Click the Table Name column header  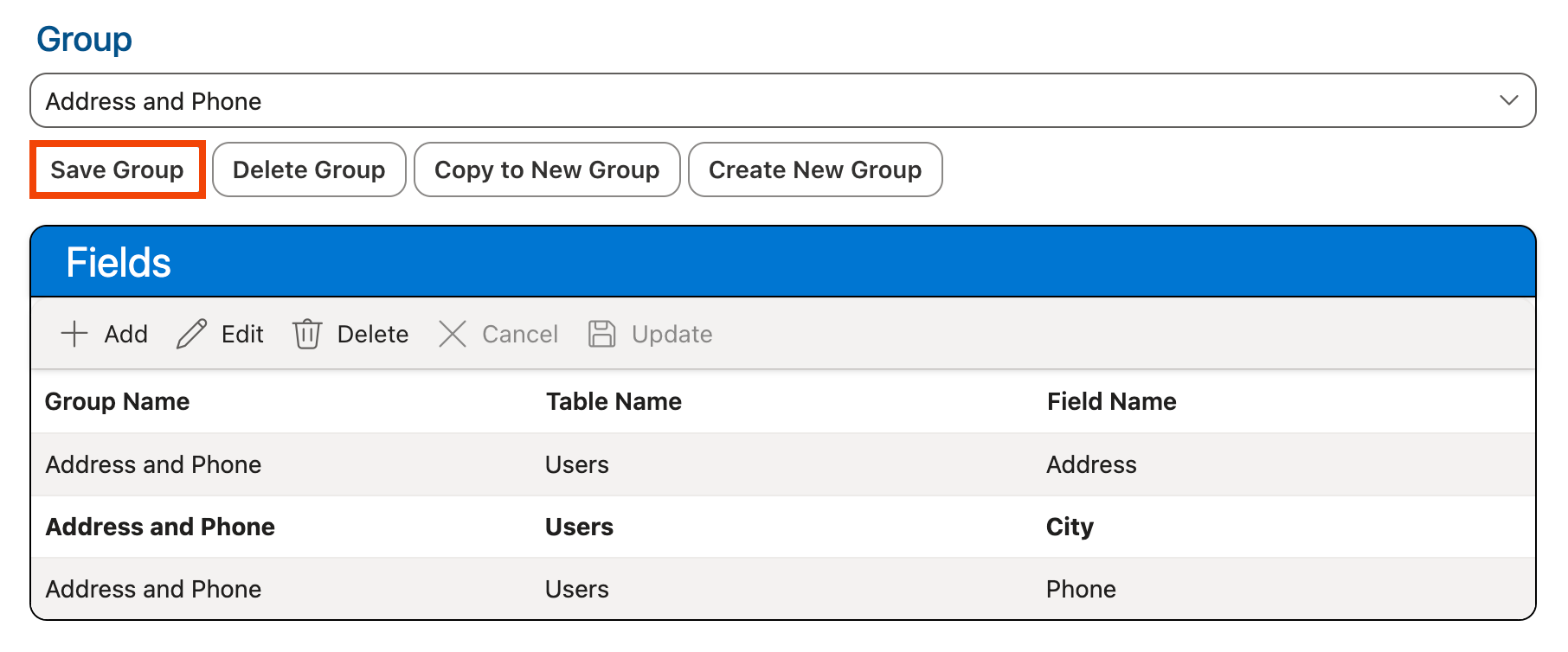[614, 401]
